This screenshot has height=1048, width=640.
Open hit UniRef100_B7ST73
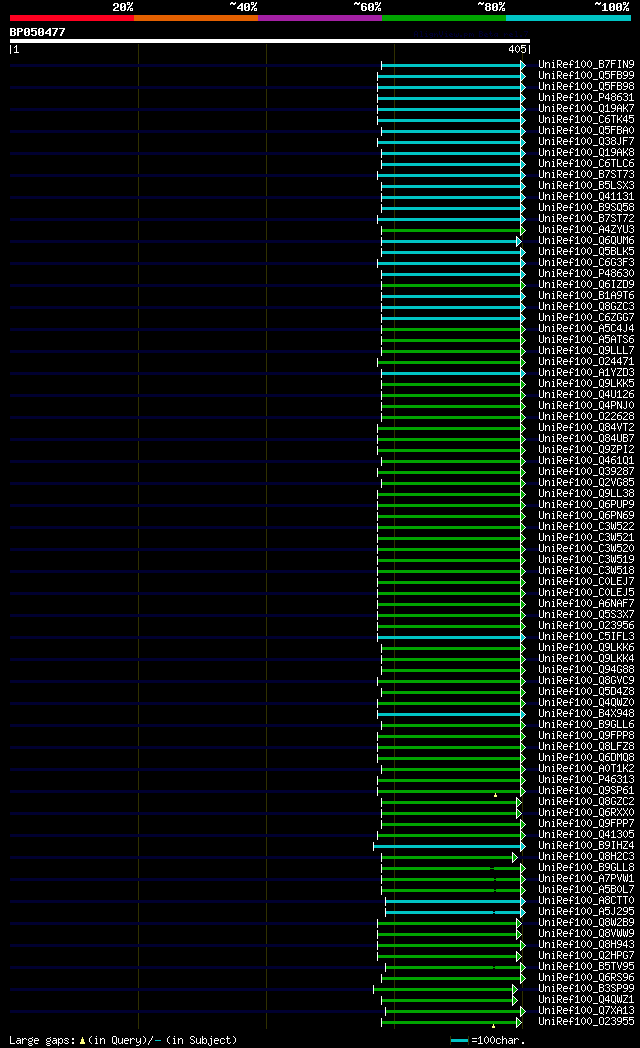587,174
